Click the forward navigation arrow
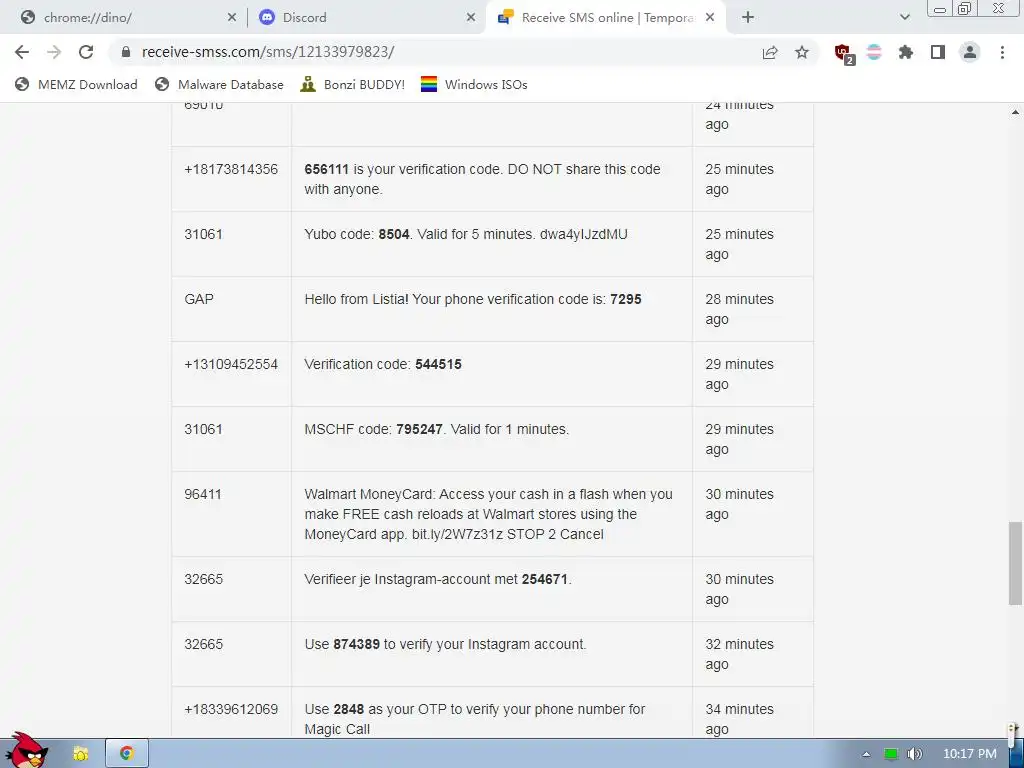The width and height of the screenshot is (1024, 768). pos(54,52)
